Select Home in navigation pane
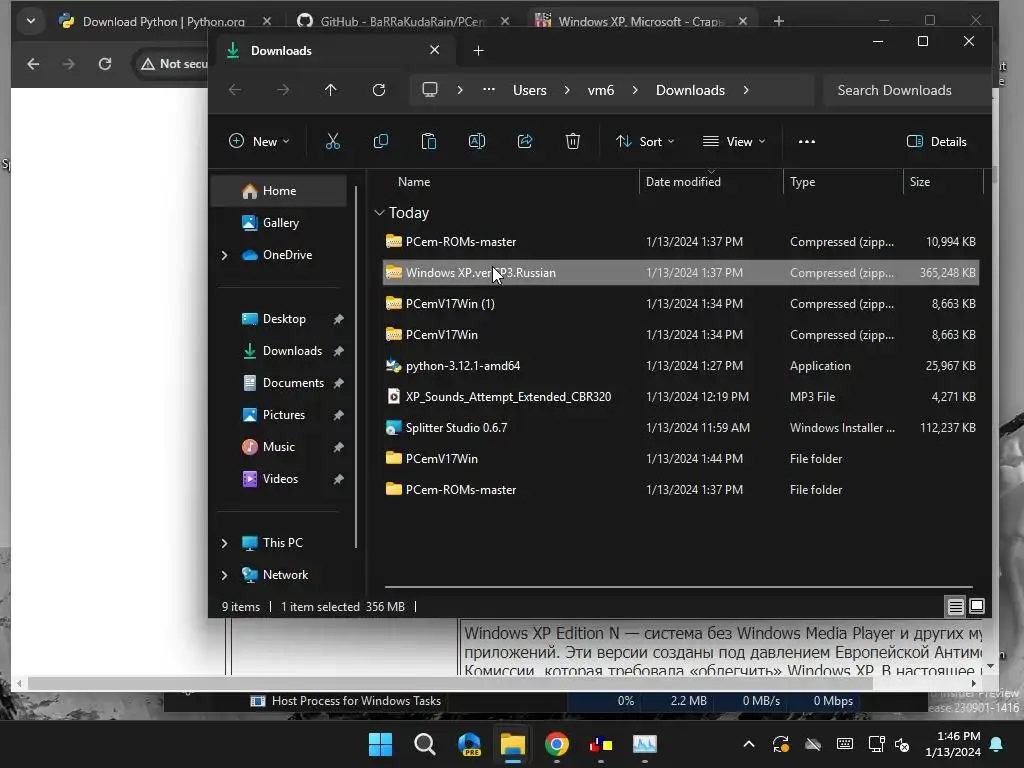1024x768 pixels. [279, 191]
